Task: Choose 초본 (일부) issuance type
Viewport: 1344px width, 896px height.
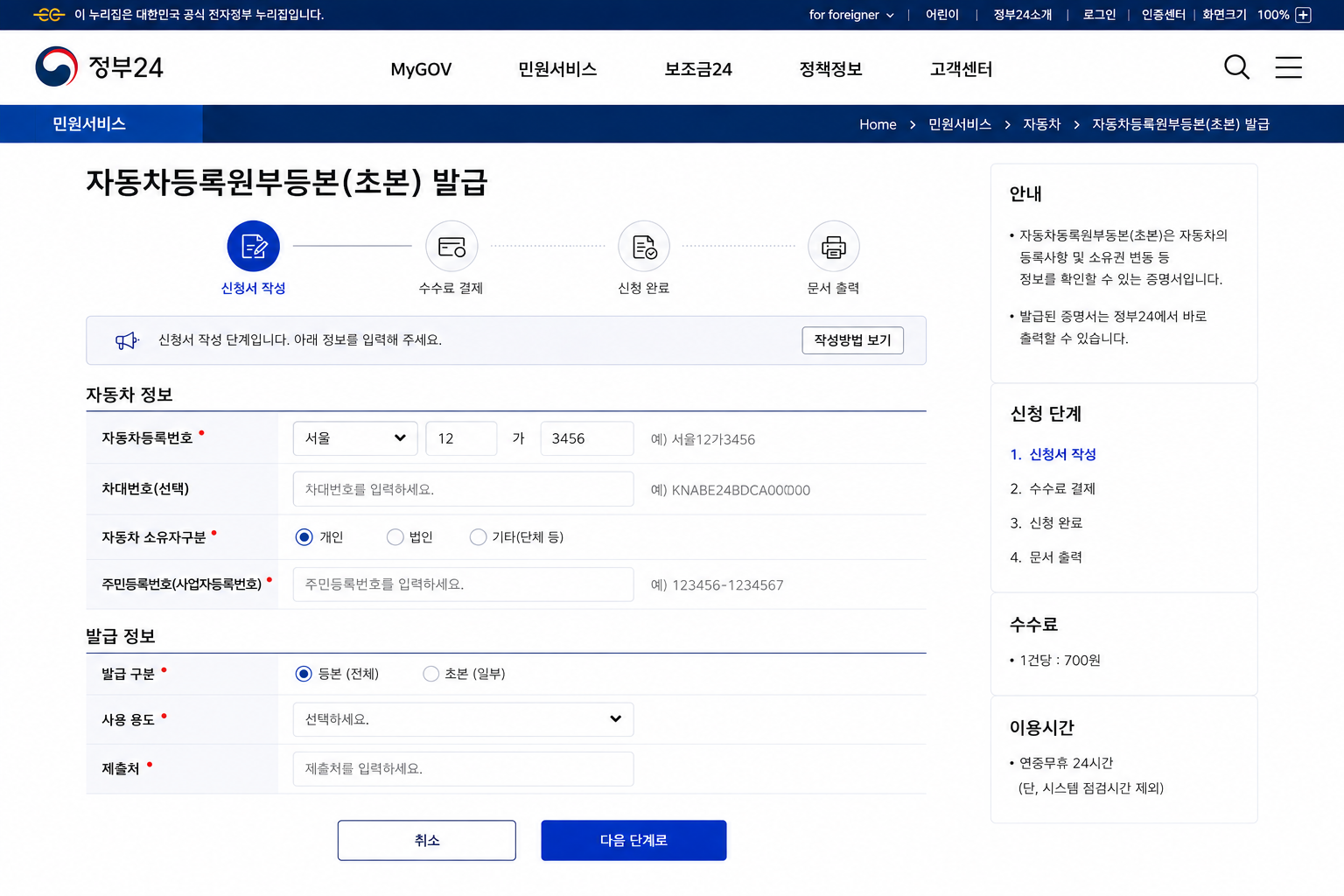Action: (x=430, y=674)
